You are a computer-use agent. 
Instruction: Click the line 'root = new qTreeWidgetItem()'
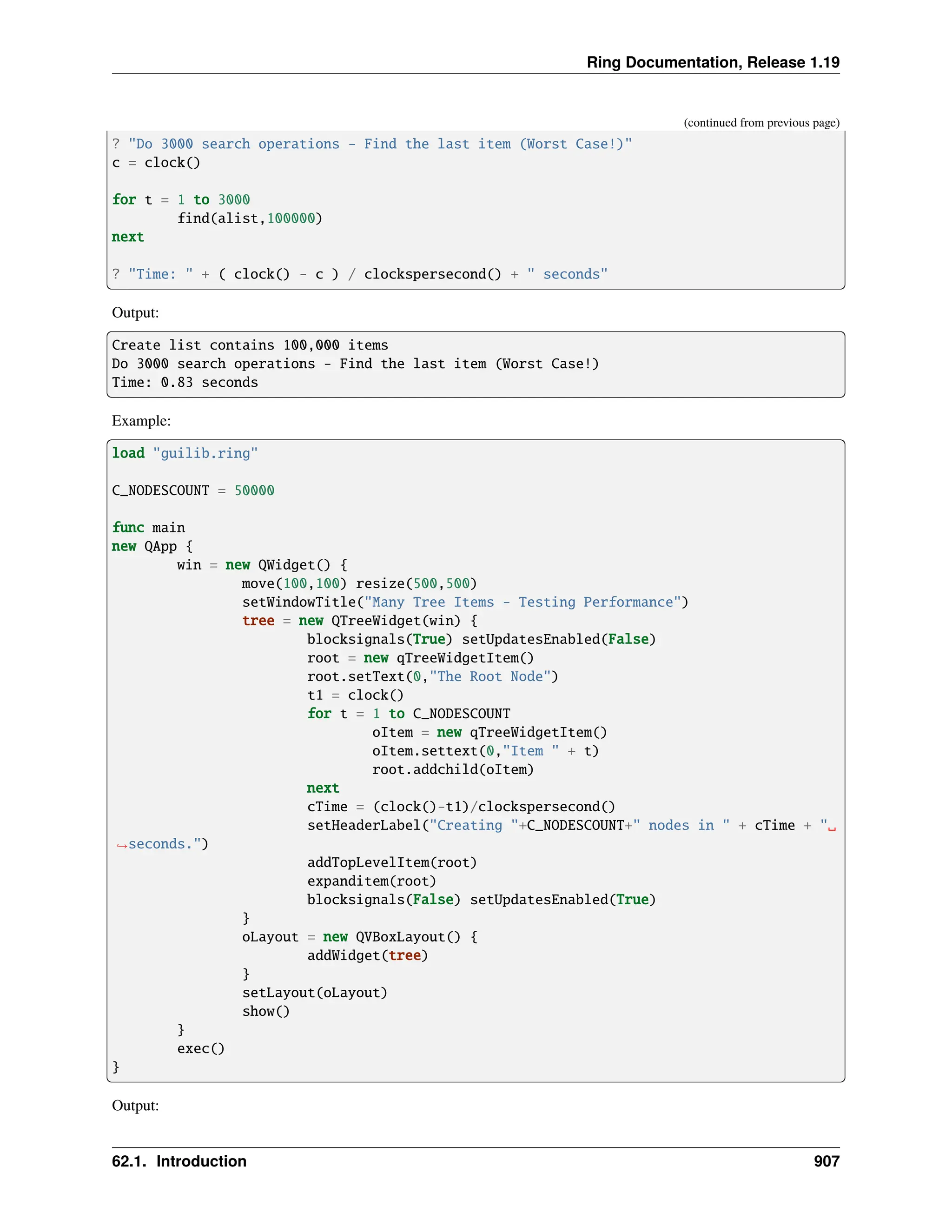(x=420, y=658)
